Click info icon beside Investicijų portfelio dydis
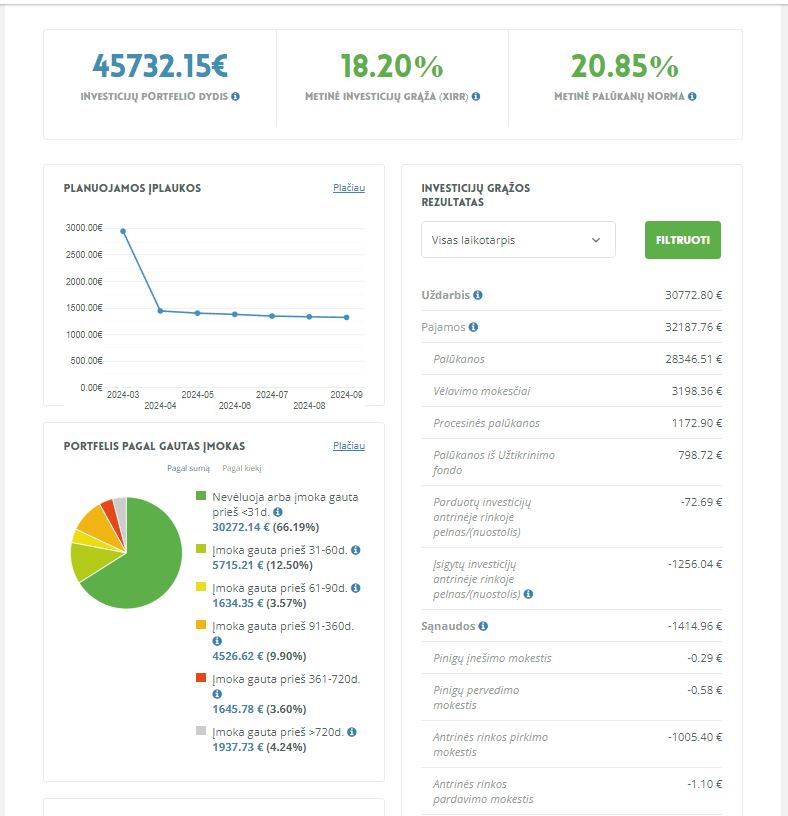This screenshot has width=788, height=816. pyautogui.click(x=236, y=97)
